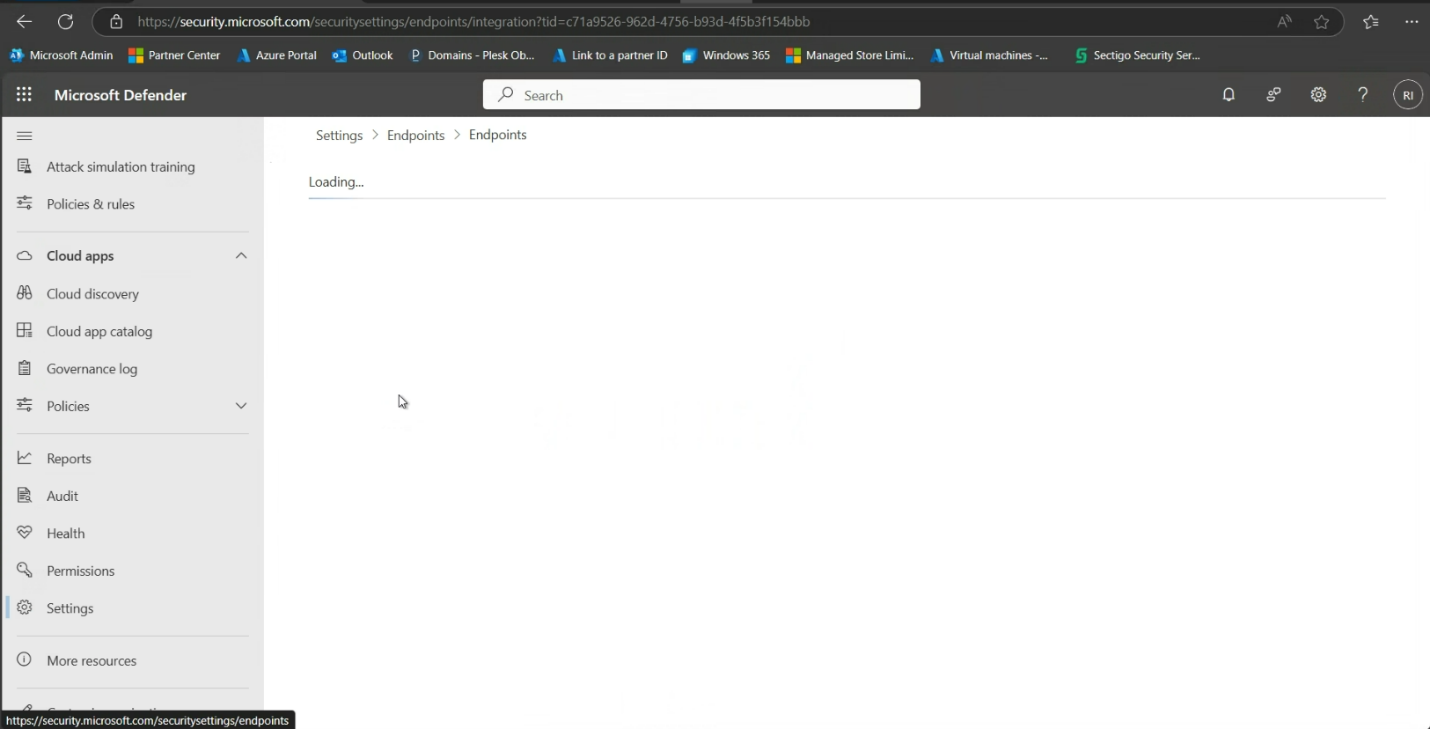The image size is (1430, 729).
Task: Open the Azure Portal bookmark
Action: 276,55
